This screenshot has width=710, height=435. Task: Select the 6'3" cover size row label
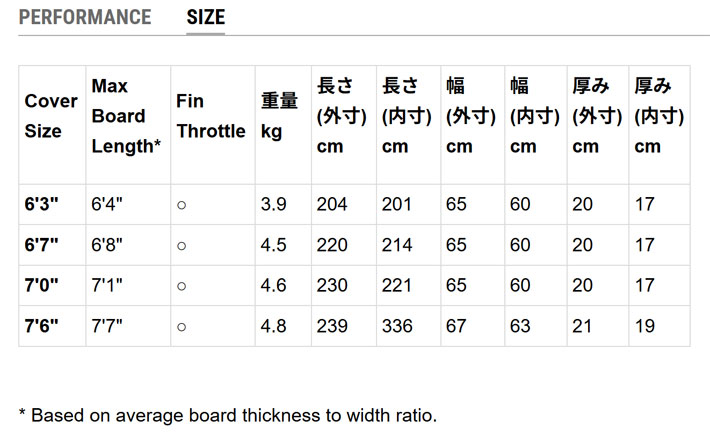42,205
